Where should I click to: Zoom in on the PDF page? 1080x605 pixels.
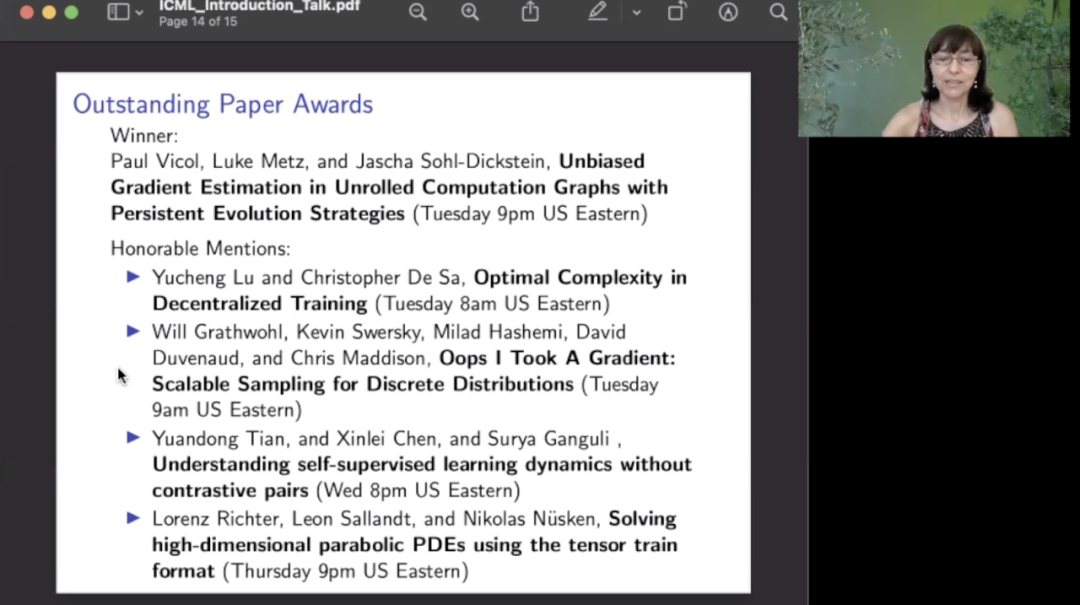click(470, 12)
